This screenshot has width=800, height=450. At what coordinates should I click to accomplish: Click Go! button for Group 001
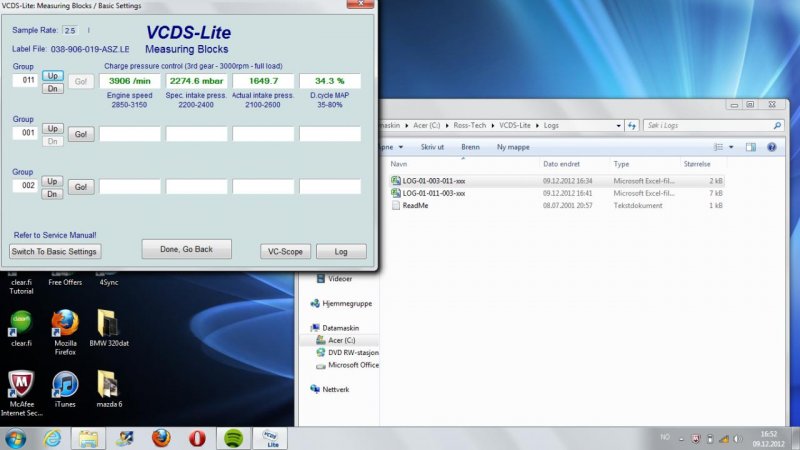click(81, 134)
